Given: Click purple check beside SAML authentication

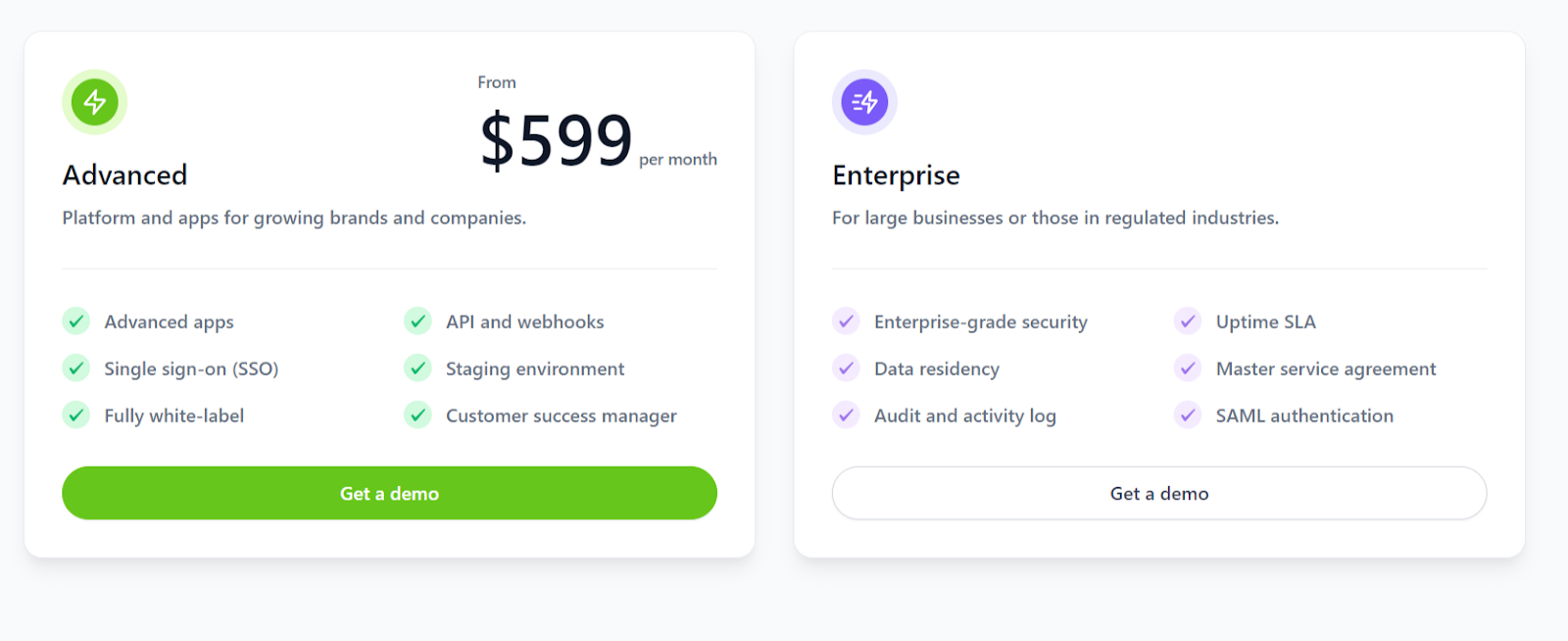Looking at the screenshot, I should (1188, 415).
